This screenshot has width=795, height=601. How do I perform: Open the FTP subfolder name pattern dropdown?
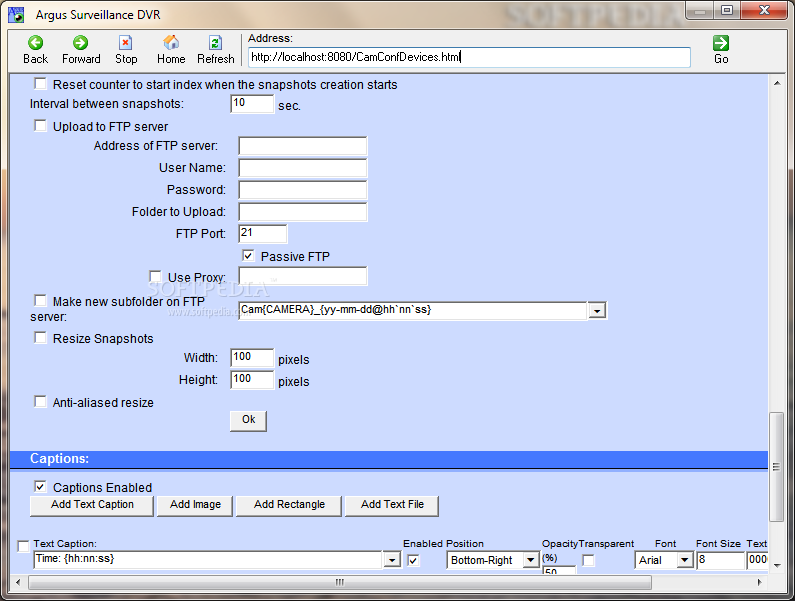[597, 310]
